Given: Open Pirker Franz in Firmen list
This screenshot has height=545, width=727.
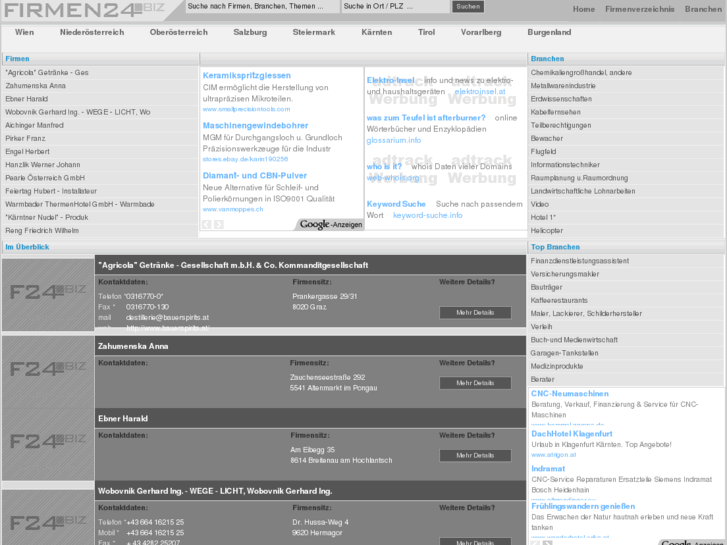Looking at the screenshot, I should [25, 138].
